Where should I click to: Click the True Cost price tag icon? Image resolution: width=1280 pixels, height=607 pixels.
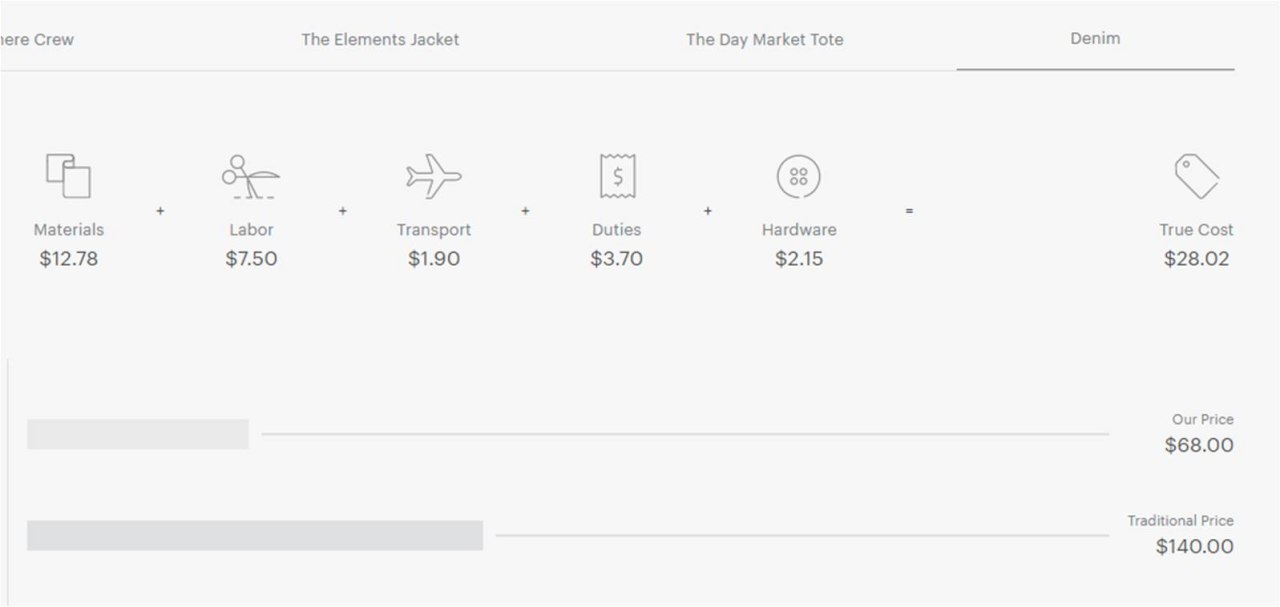pyautogui.click(x=1196, y=177)
